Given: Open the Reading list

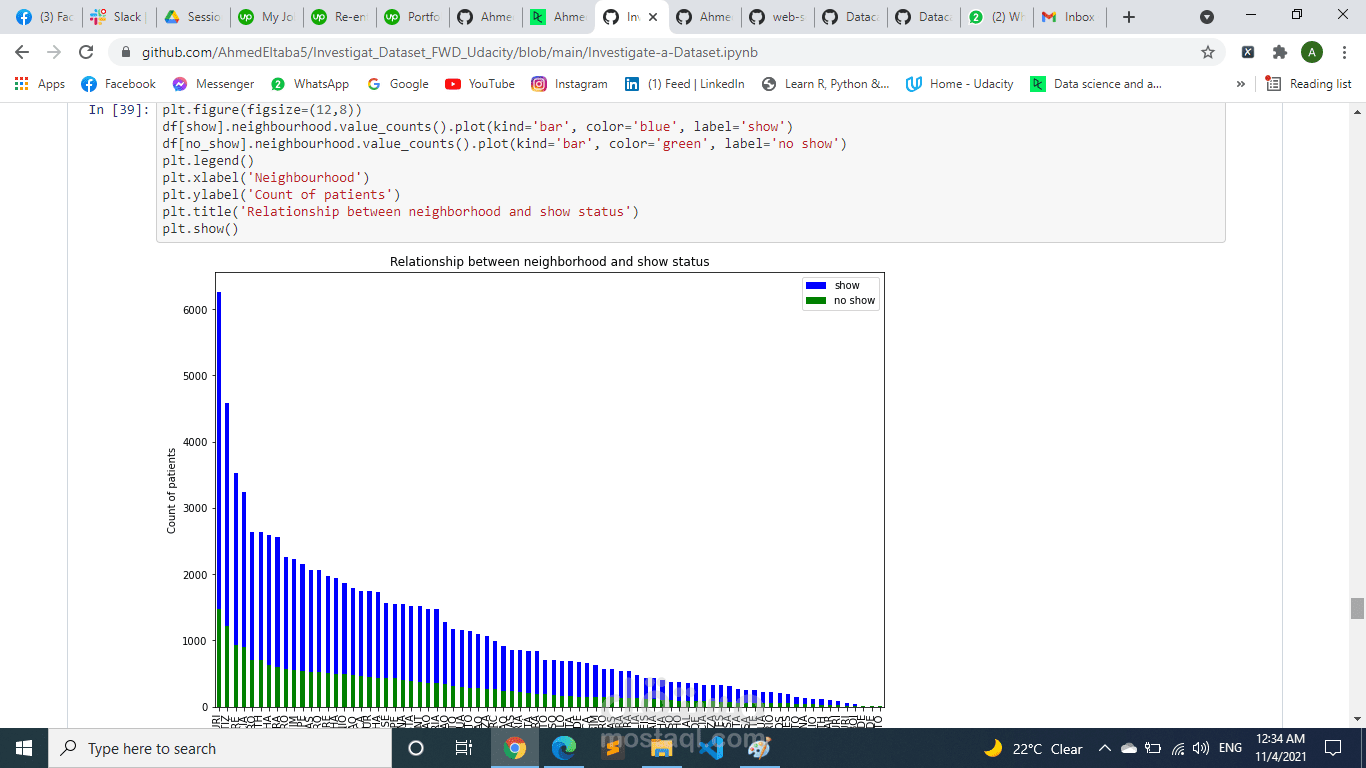Looking at the screenshot, I should coord(1309,84).
